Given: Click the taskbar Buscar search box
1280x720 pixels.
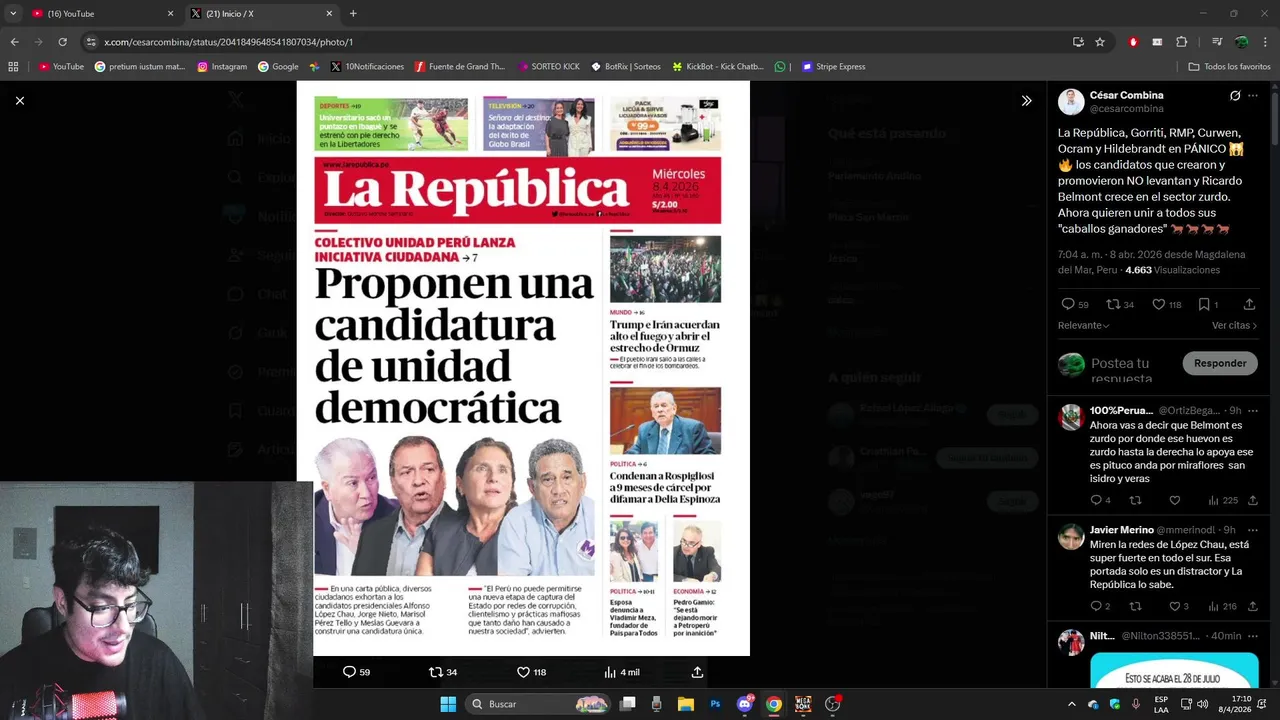Looking at the screenshot, I should pos(540,704).
